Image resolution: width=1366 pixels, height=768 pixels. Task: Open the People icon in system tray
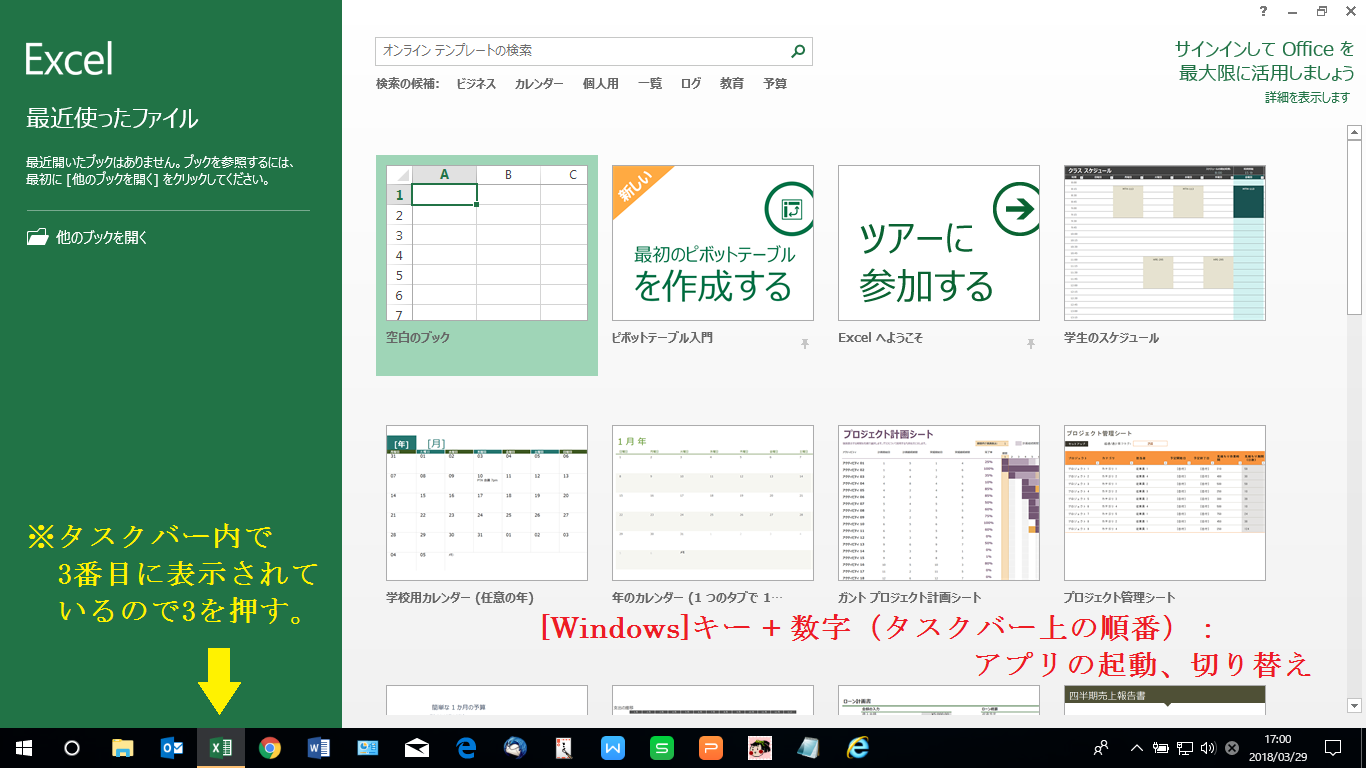coord(1101,747)
